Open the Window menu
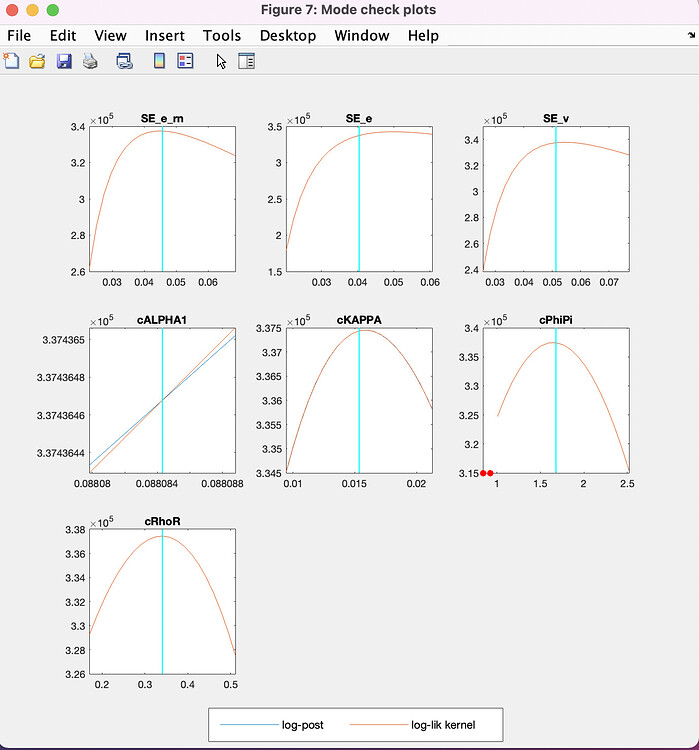This screenshot has width=699, height=750. tap(361, 35)
